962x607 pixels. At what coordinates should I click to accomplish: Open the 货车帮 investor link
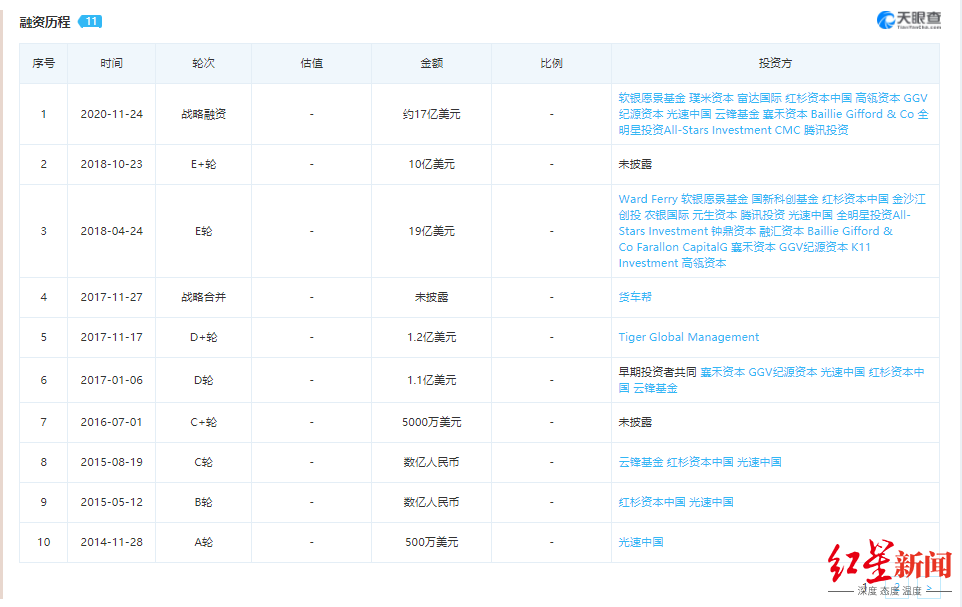635,297
